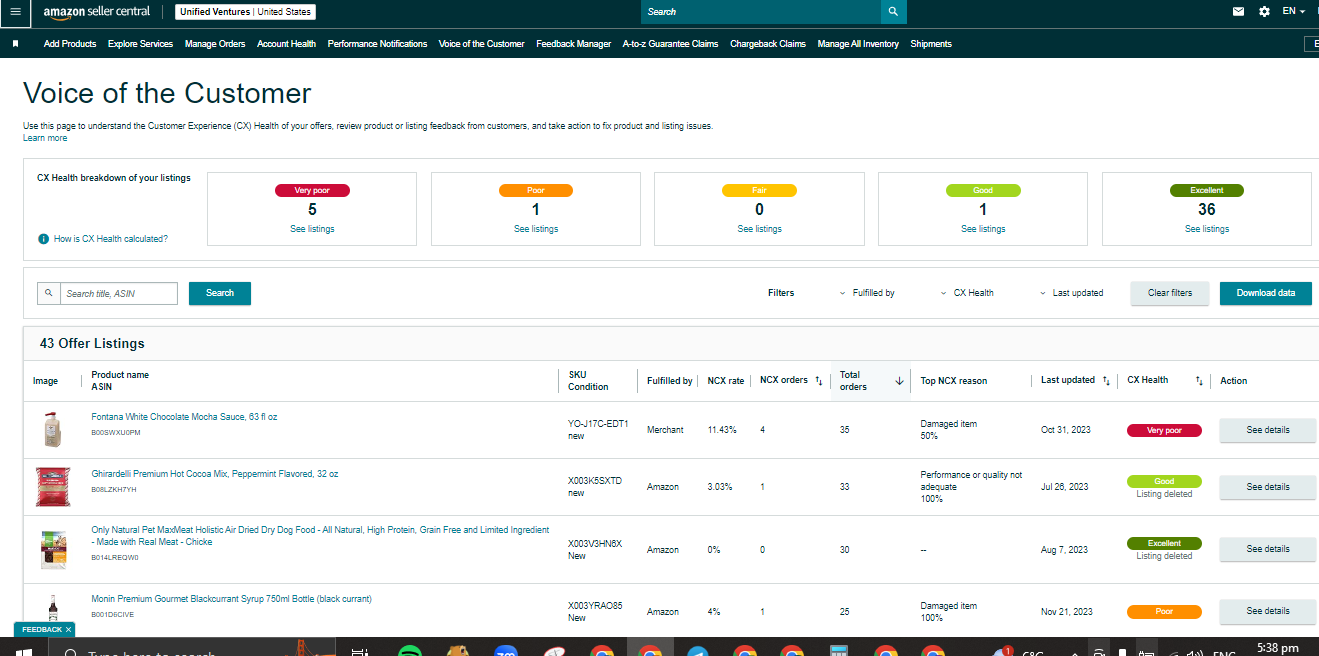
Task: Click the SKU value YO-J17C-EDT1
Action: tap(598, 423)
